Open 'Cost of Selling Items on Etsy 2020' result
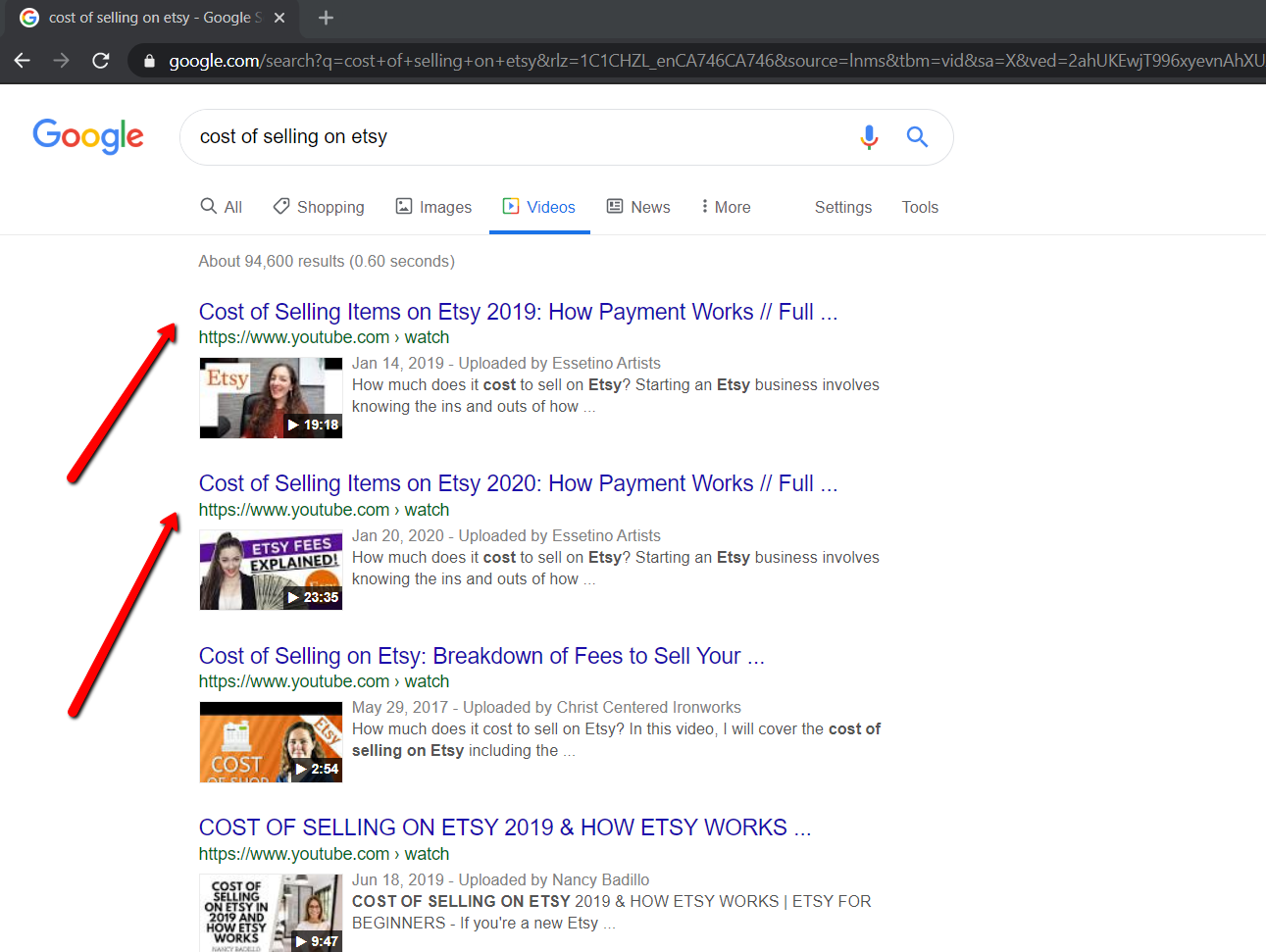The width and height of the screenshot is (1266, 952). tap(518, 483)
